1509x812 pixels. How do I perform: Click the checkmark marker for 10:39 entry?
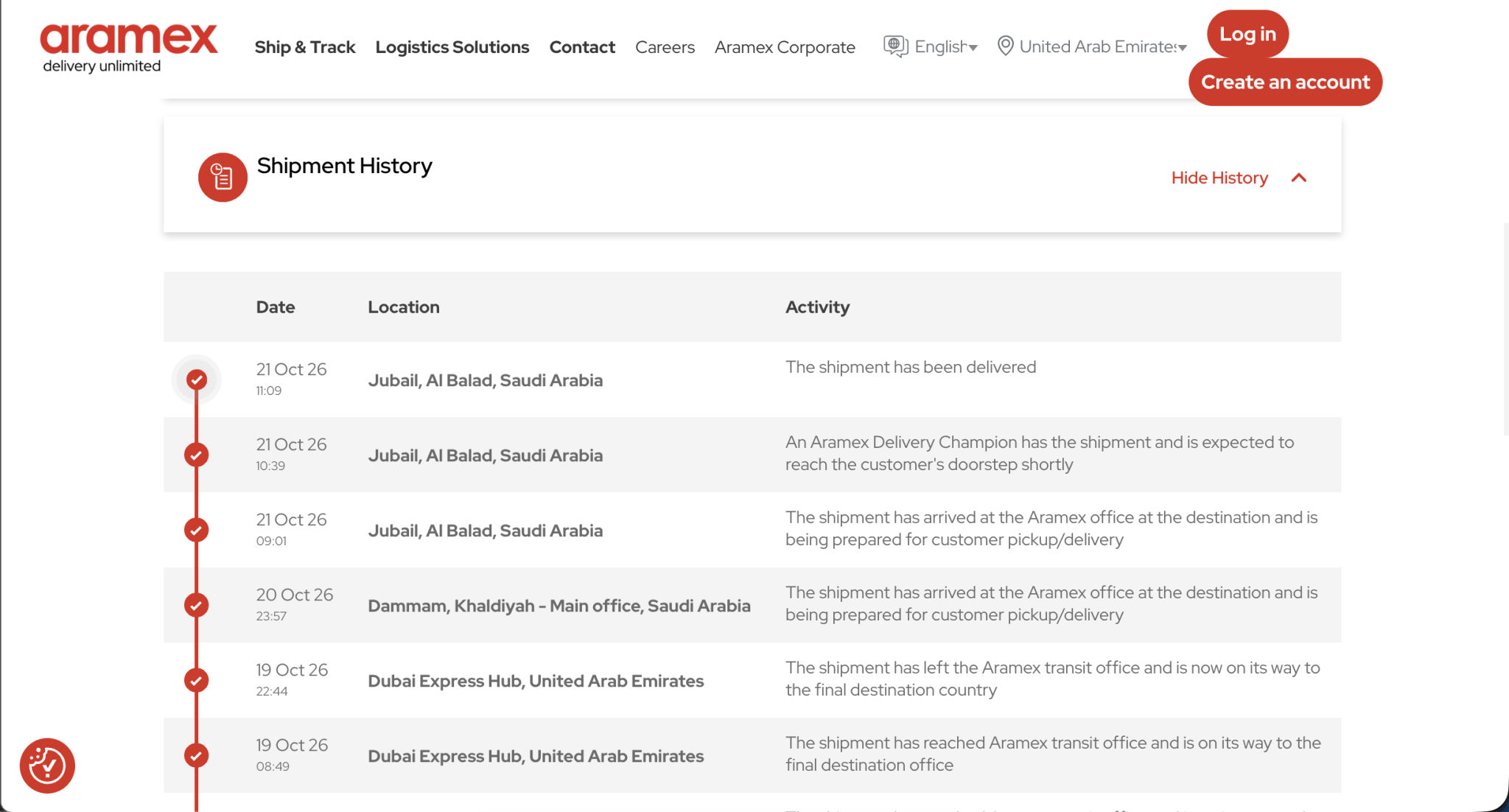[x=196, y=455]
